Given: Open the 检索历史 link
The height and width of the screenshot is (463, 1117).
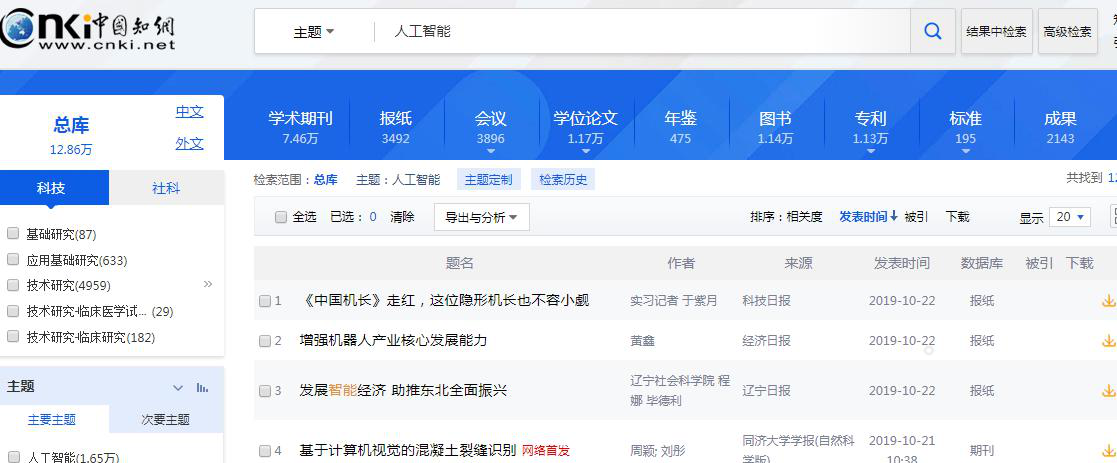Looking at the screenshot, I should [x=563, y=180].
